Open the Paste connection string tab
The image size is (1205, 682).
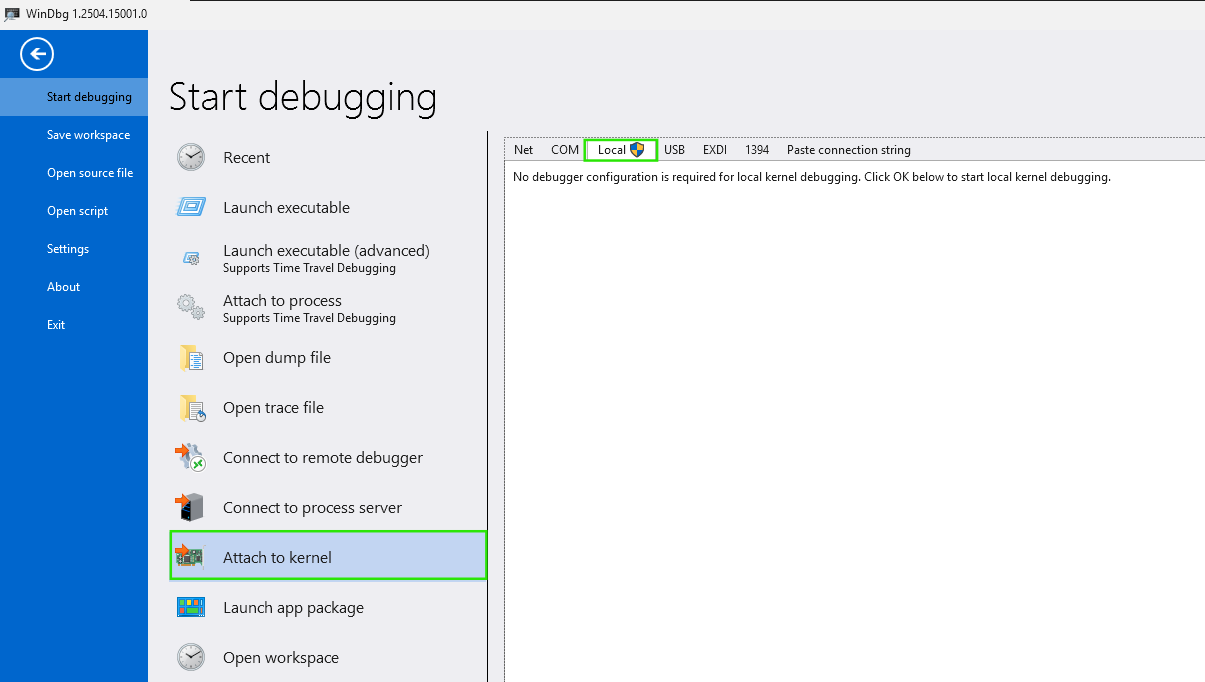tap(849, 150)
